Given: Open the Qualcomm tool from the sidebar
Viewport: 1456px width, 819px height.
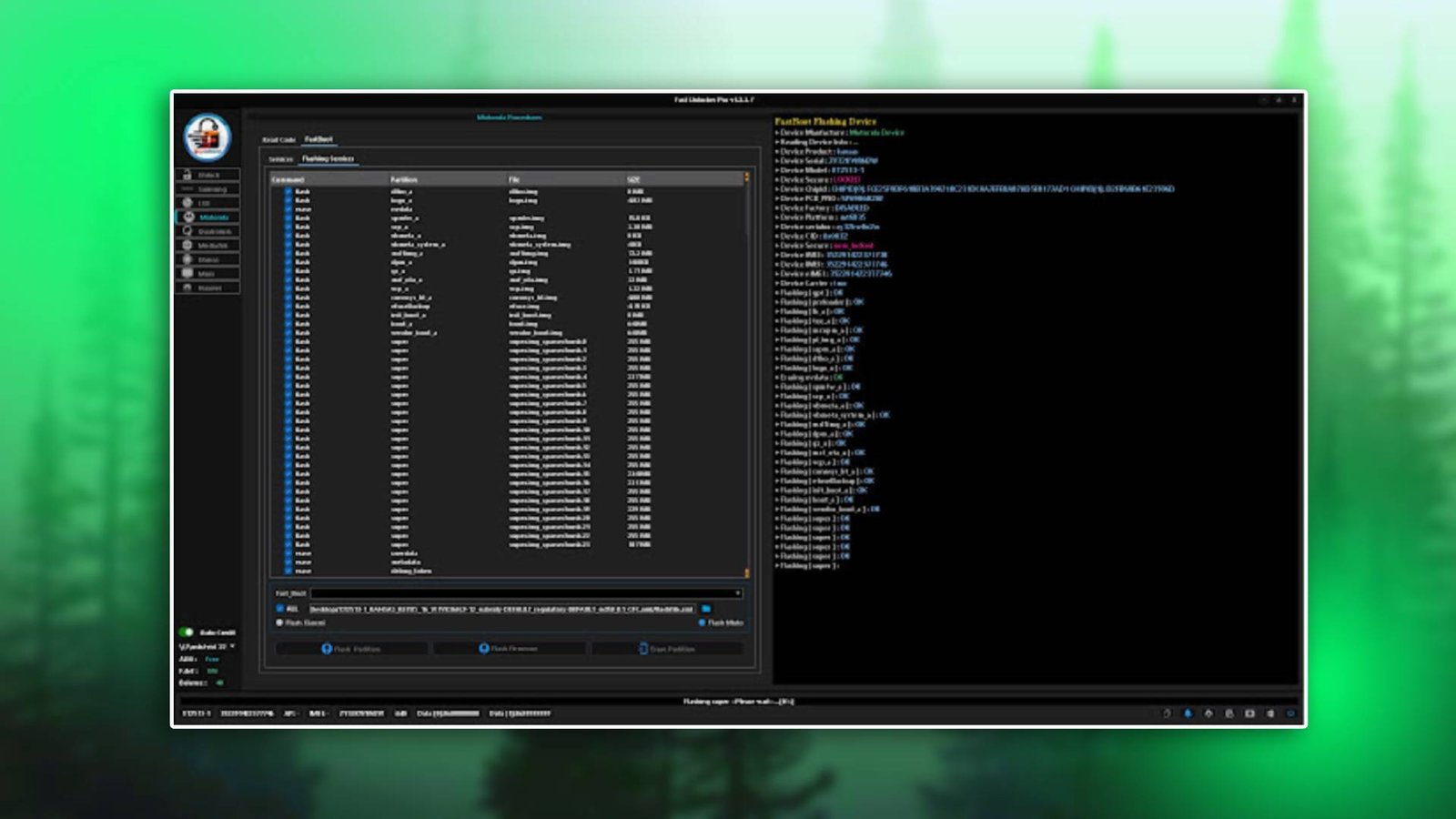Looking at the screenshot, I should (x=207, y=231).
